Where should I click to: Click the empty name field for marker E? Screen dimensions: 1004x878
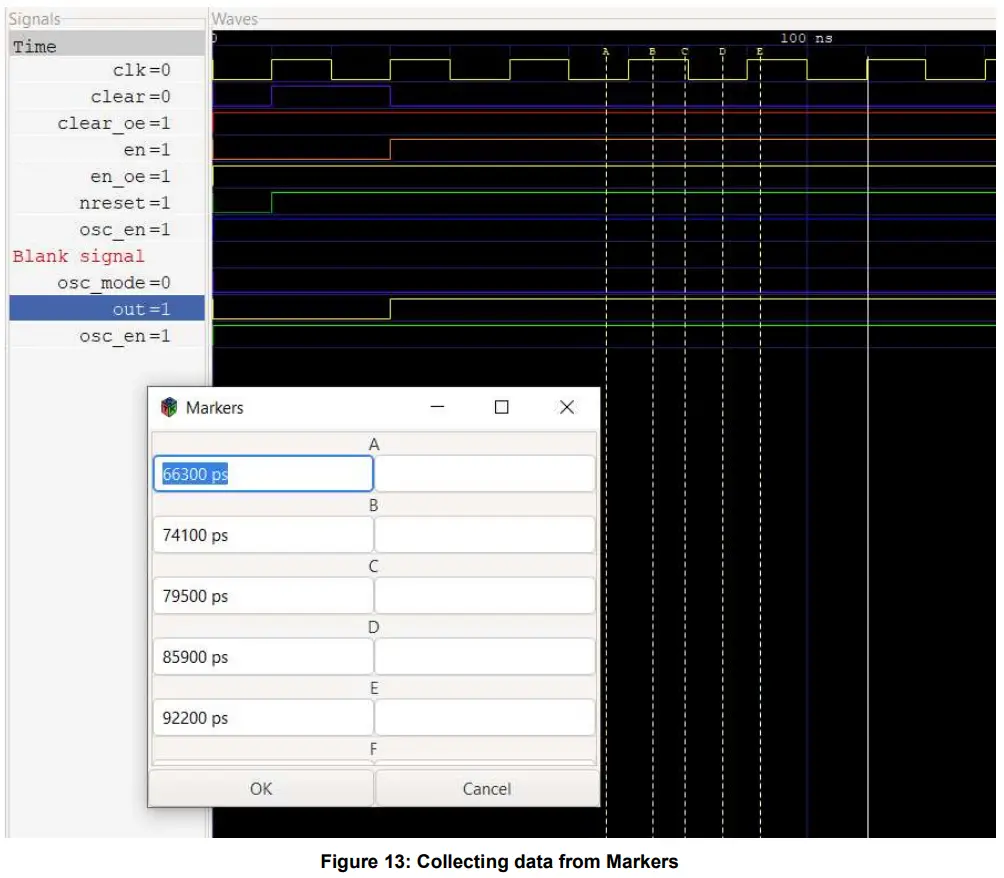(485, 718)
